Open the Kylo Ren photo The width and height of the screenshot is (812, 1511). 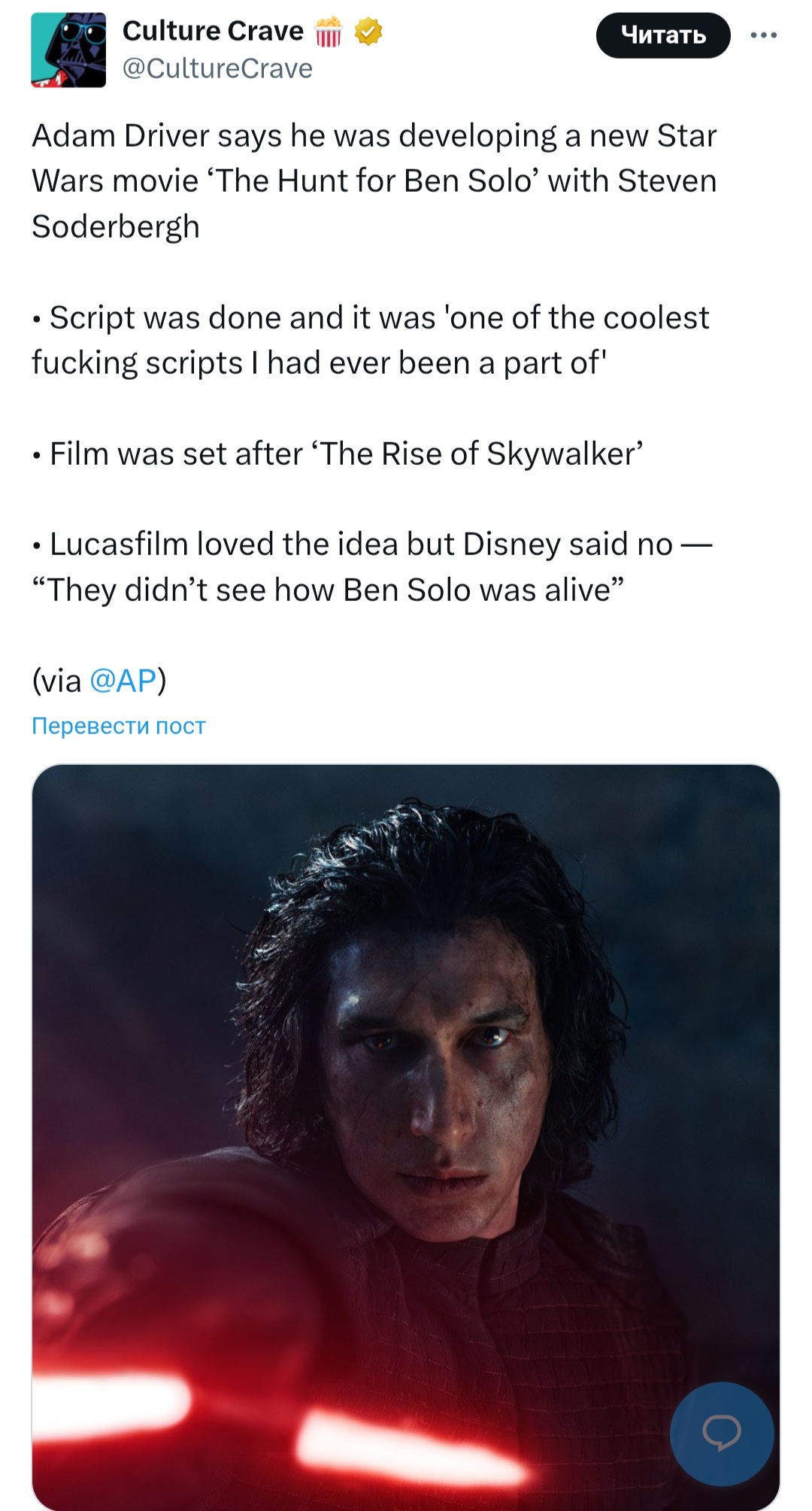[x=406, y=1053]
